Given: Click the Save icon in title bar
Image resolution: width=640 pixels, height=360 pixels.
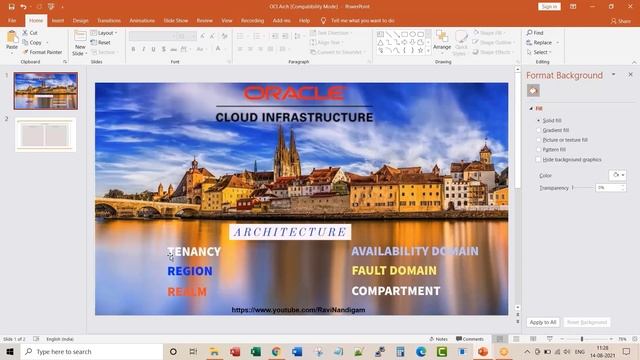Looking at the screenshot, I should click(x=11, y=7).
